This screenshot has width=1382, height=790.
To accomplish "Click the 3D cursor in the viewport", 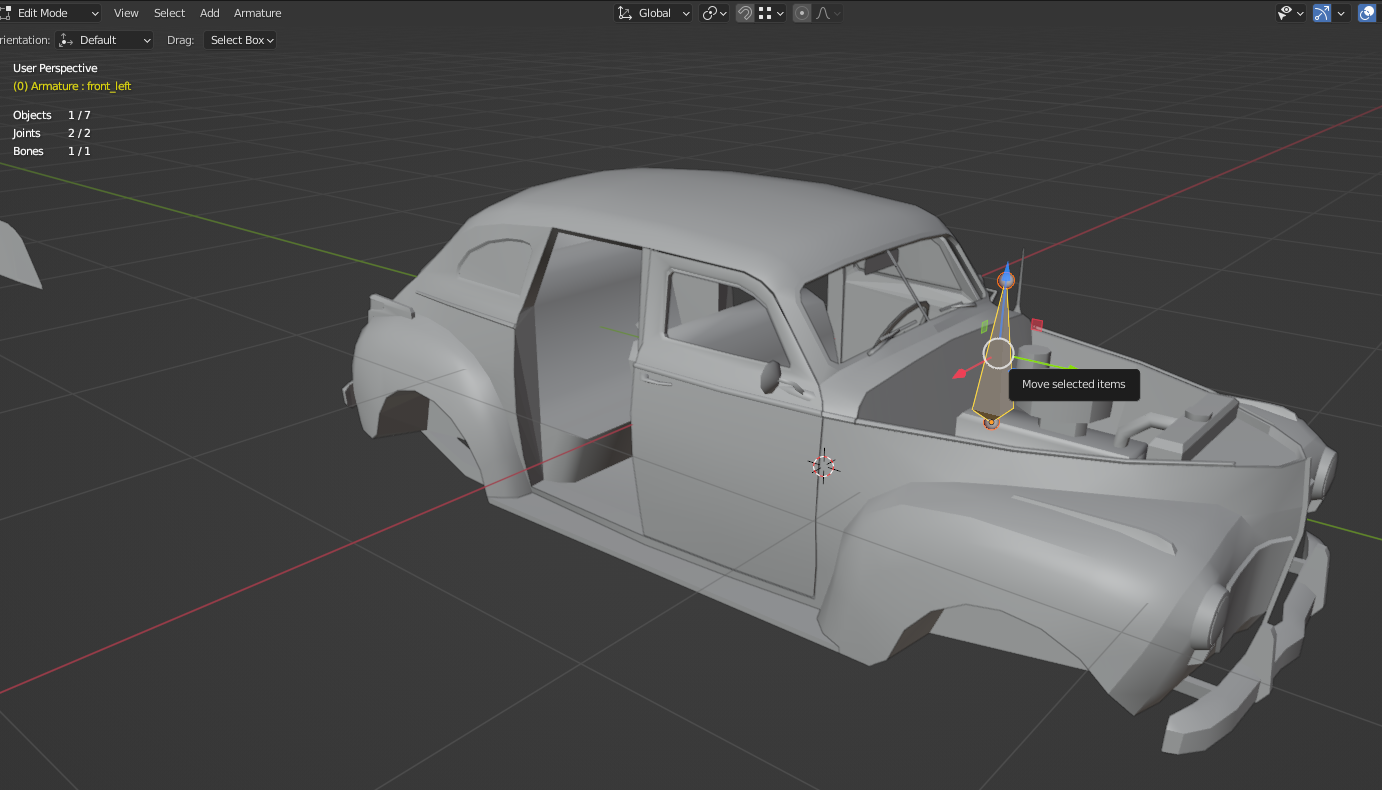I will click(x=823, y=466).
